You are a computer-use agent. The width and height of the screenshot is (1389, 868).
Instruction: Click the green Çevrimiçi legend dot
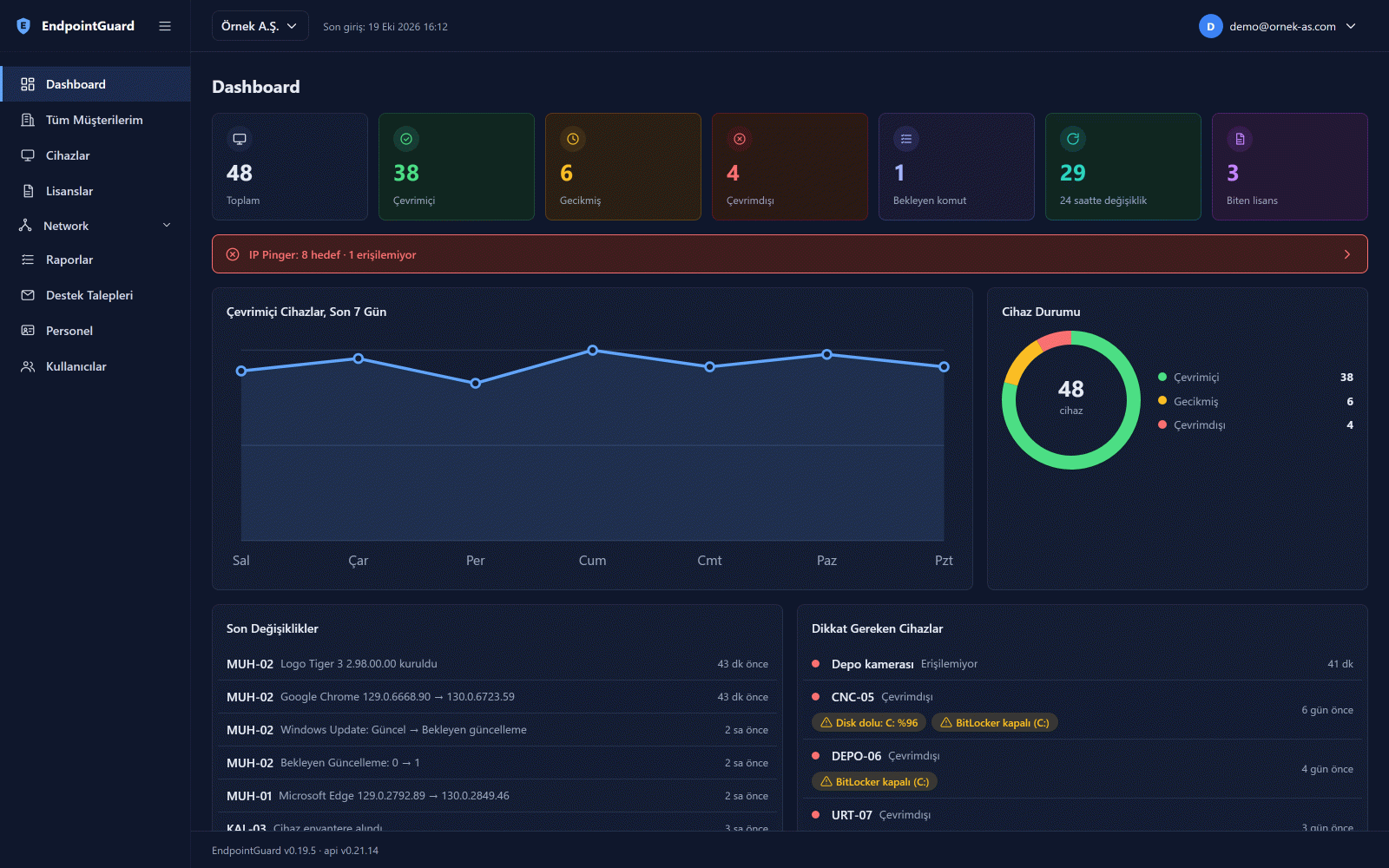click(1162, 377)
